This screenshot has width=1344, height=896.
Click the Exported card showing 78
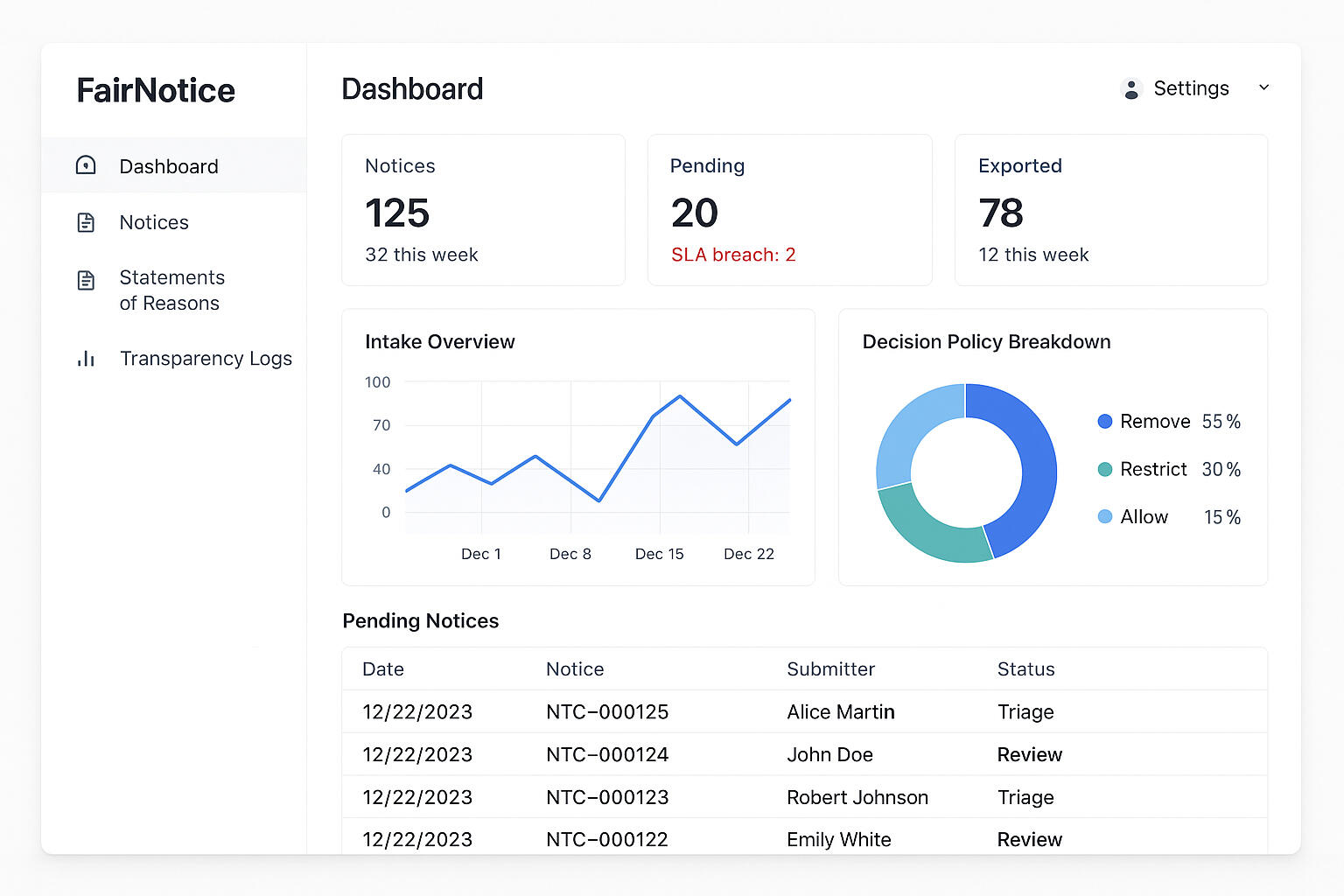1110,210
